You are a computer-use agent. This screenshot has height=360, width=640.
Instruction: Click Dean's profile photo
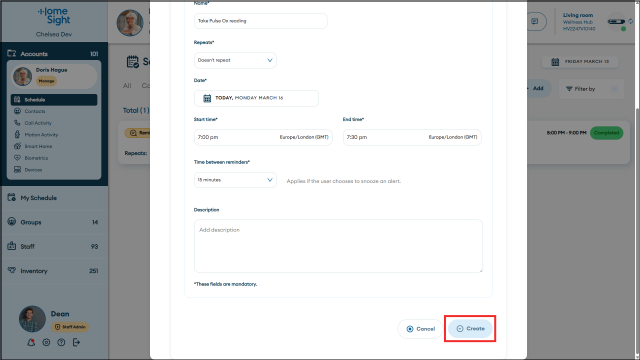[x=32, y=319]
